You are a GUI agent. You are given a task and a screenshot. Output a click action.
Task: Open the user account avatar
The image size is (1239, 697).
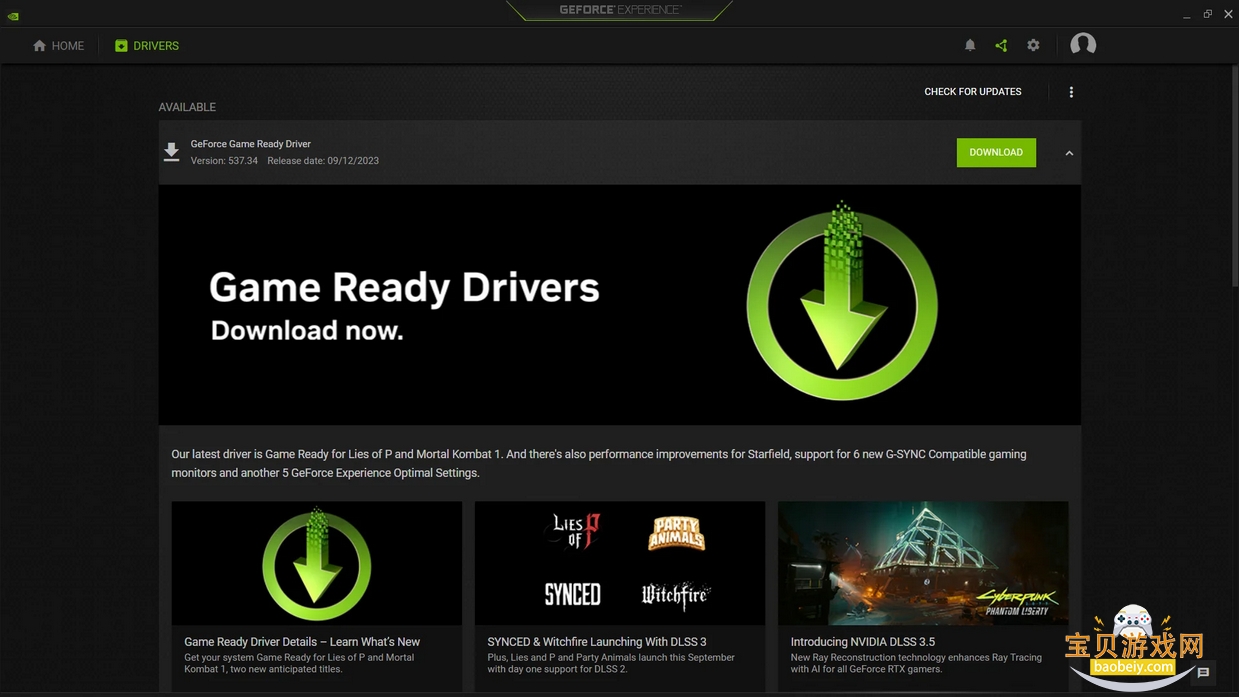click(1083, 45)
